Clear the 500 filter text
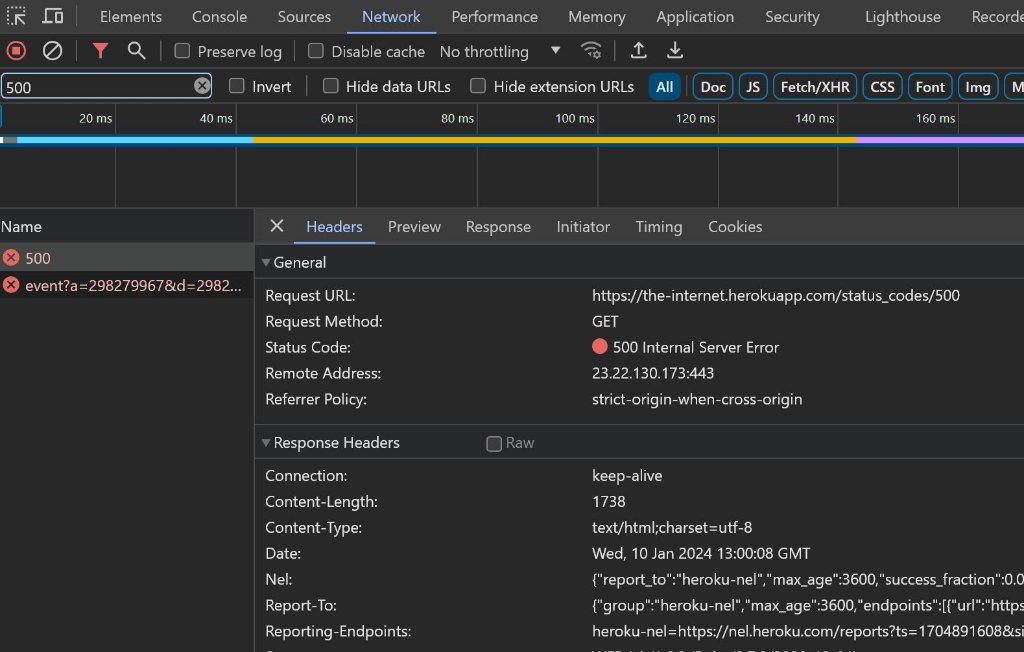 tap(201, 86)
